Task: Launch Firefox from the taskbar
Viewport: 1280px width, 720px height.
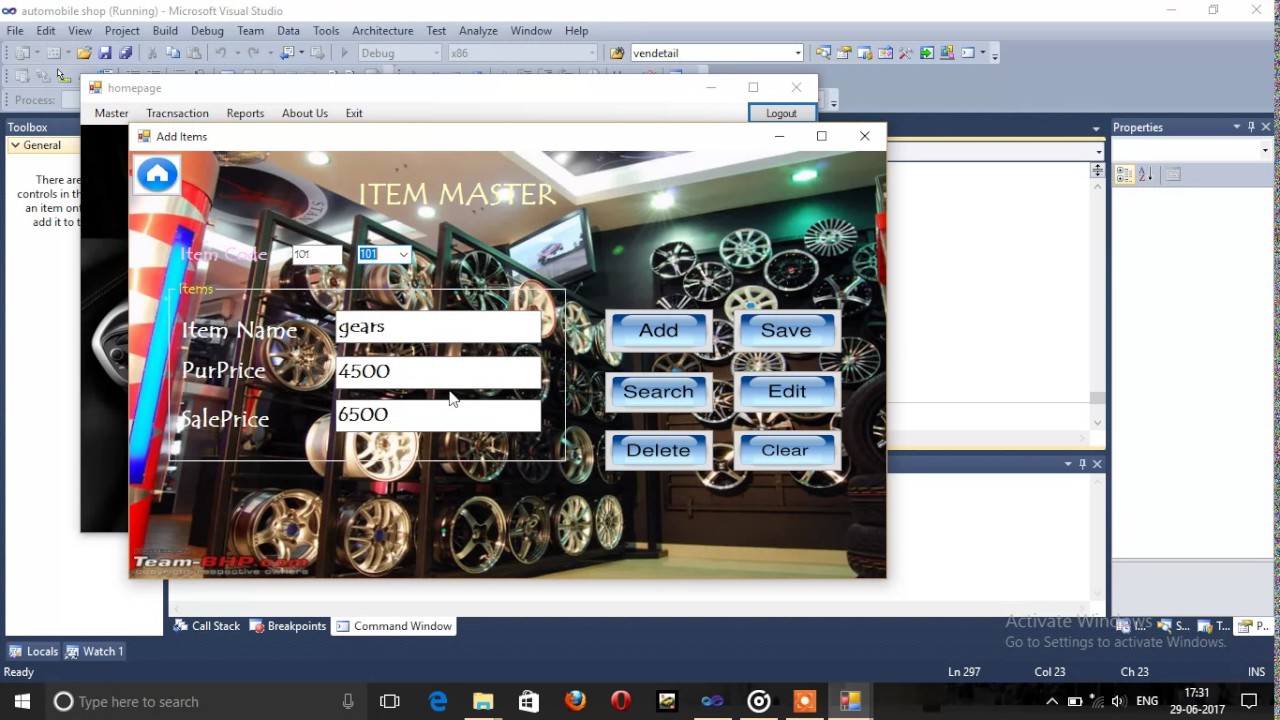Action: 575,701
